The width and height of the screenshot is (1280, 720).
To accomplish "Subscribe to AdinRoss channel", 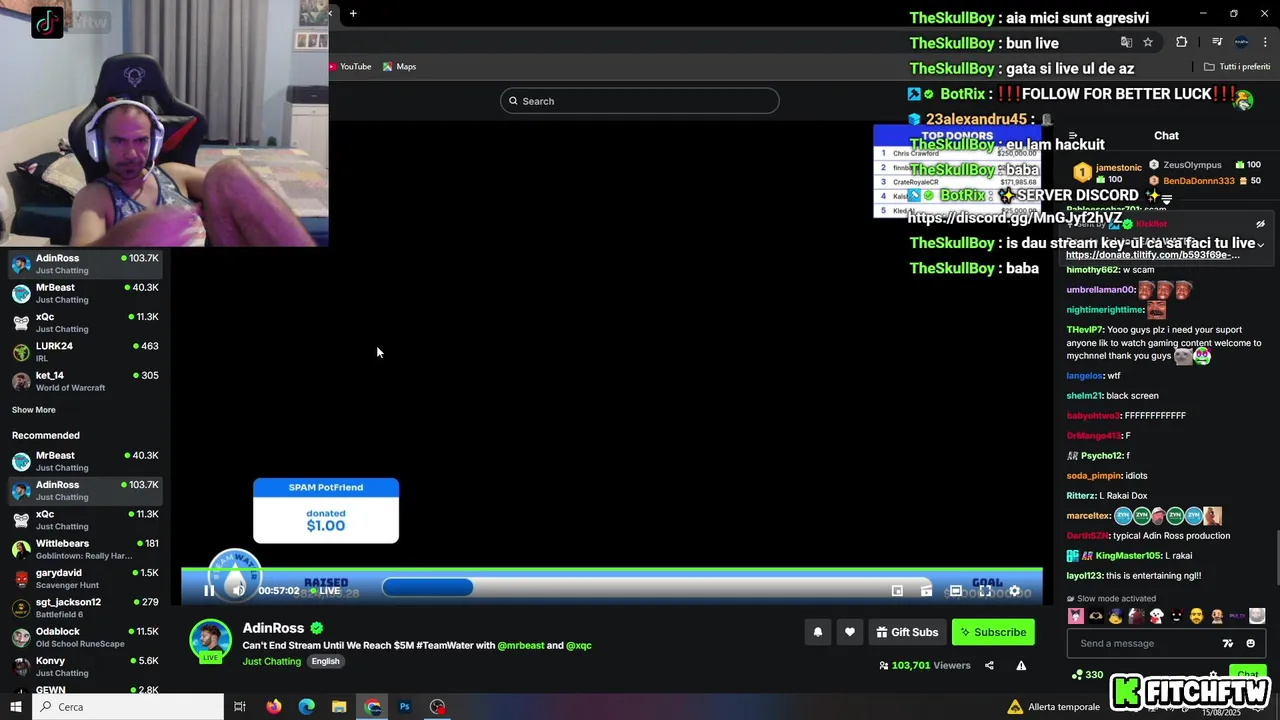I will click(993, 632).
